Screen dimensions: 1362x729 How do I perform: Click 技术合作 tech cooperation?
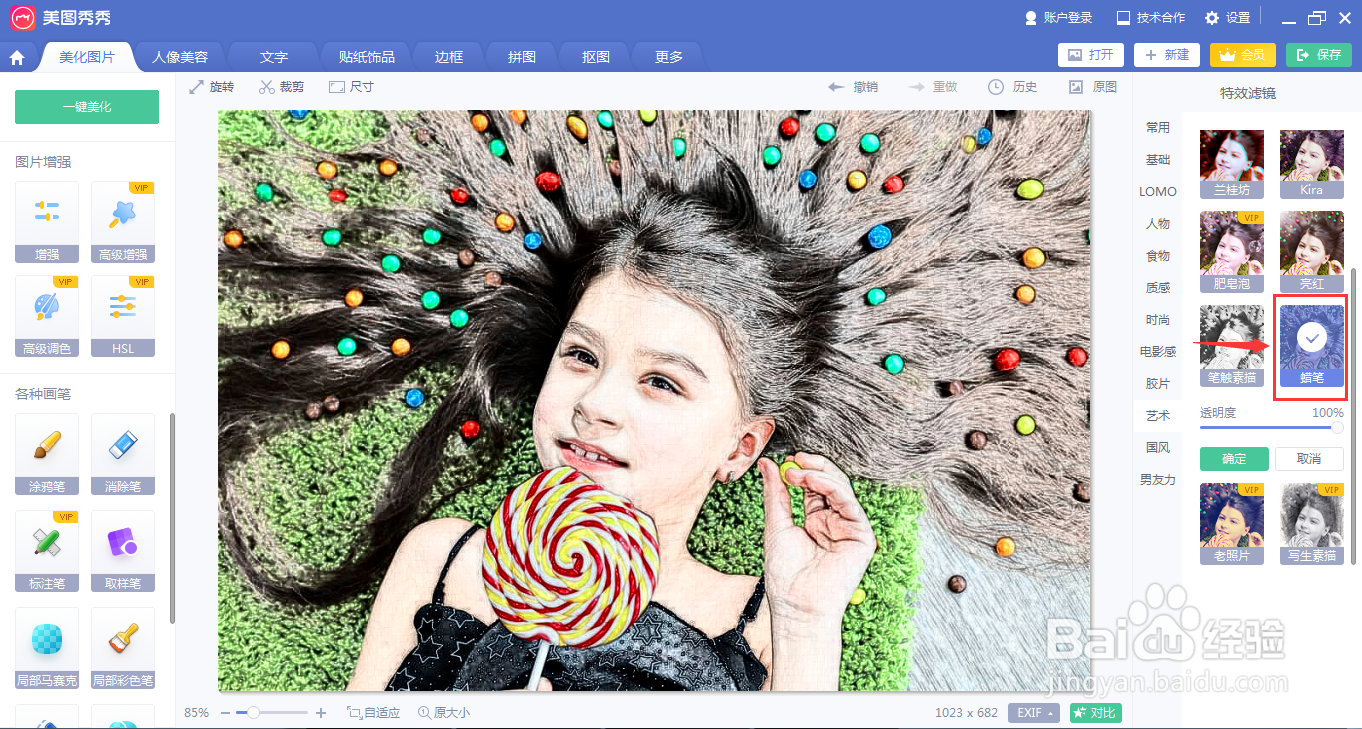pyautogui.click(x=1151, y=18)
